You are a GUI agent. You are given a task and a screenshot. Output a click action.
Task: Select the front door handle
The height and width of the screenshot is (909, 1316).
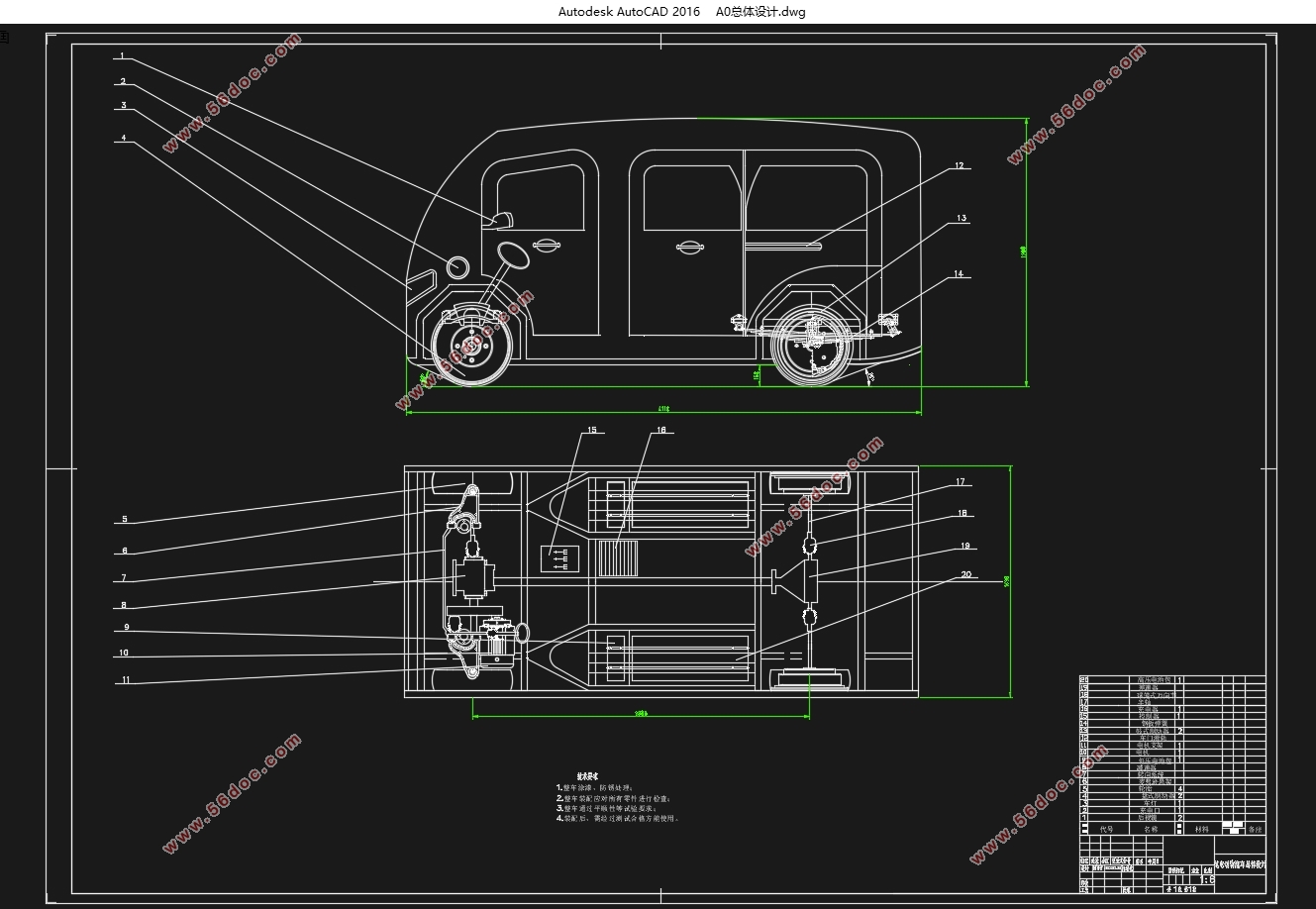tap(545, 245)
